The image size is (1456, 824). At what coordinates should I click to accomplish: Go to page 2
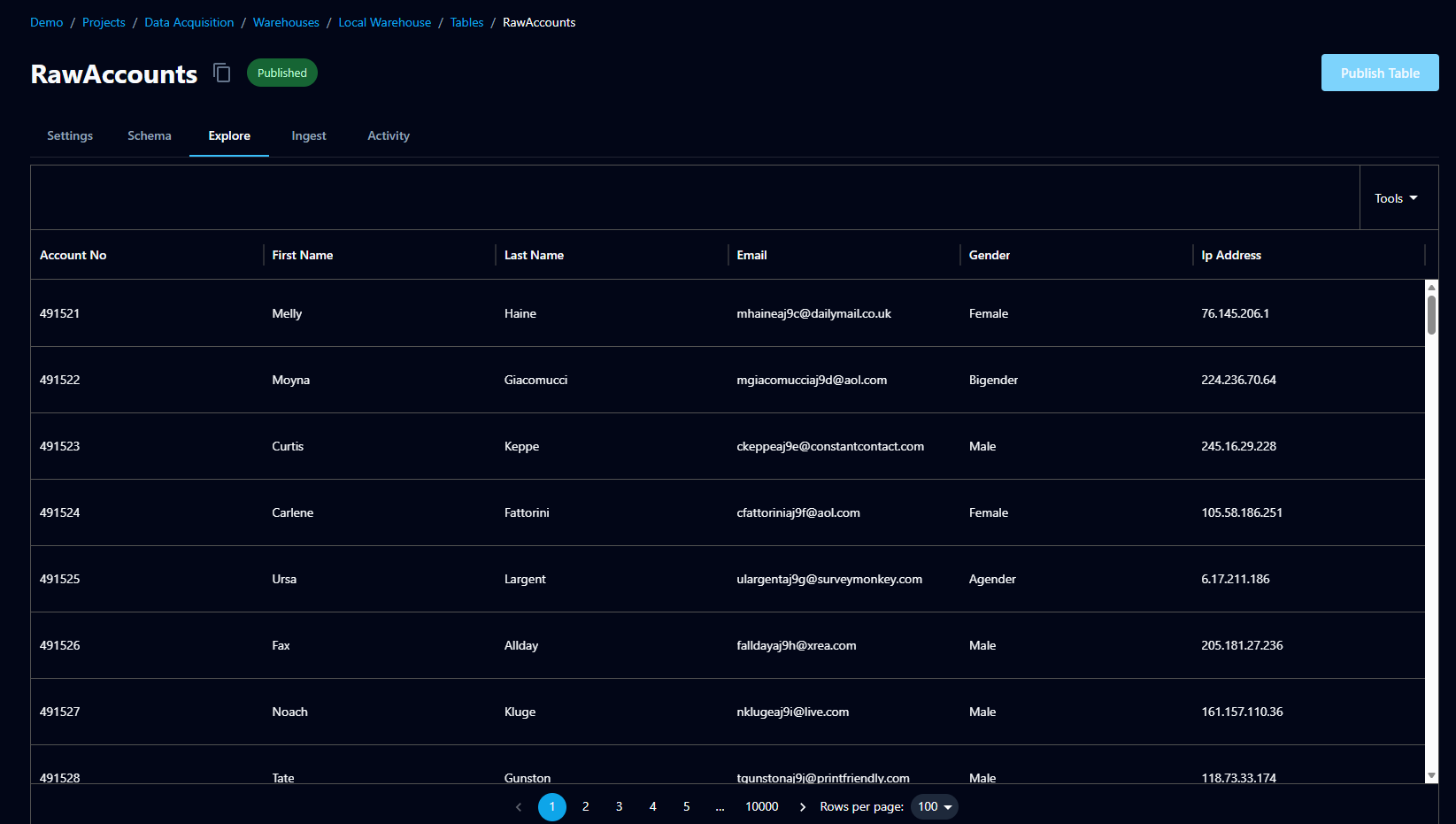click(x=586, y=807)
